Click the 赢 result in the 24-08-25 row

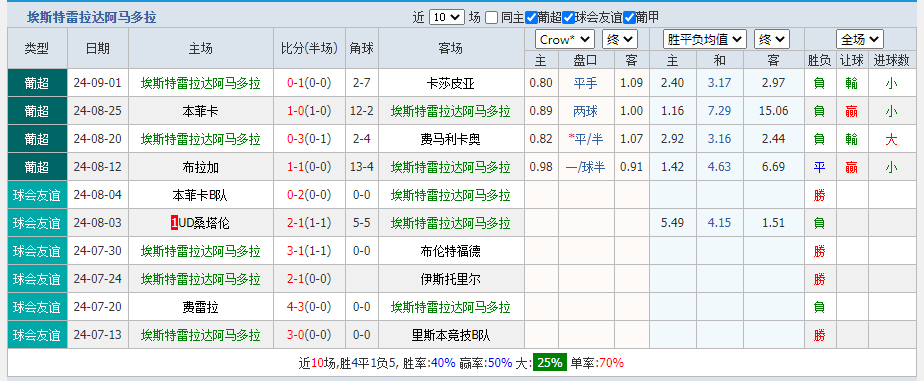[852, 111]
